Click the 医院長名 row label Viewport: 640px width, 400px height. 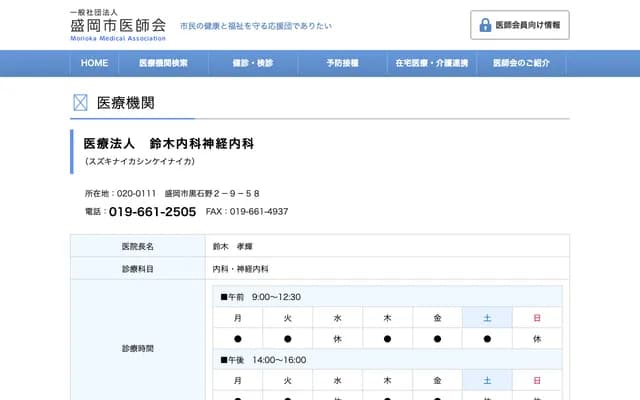[x=137, y=246]
